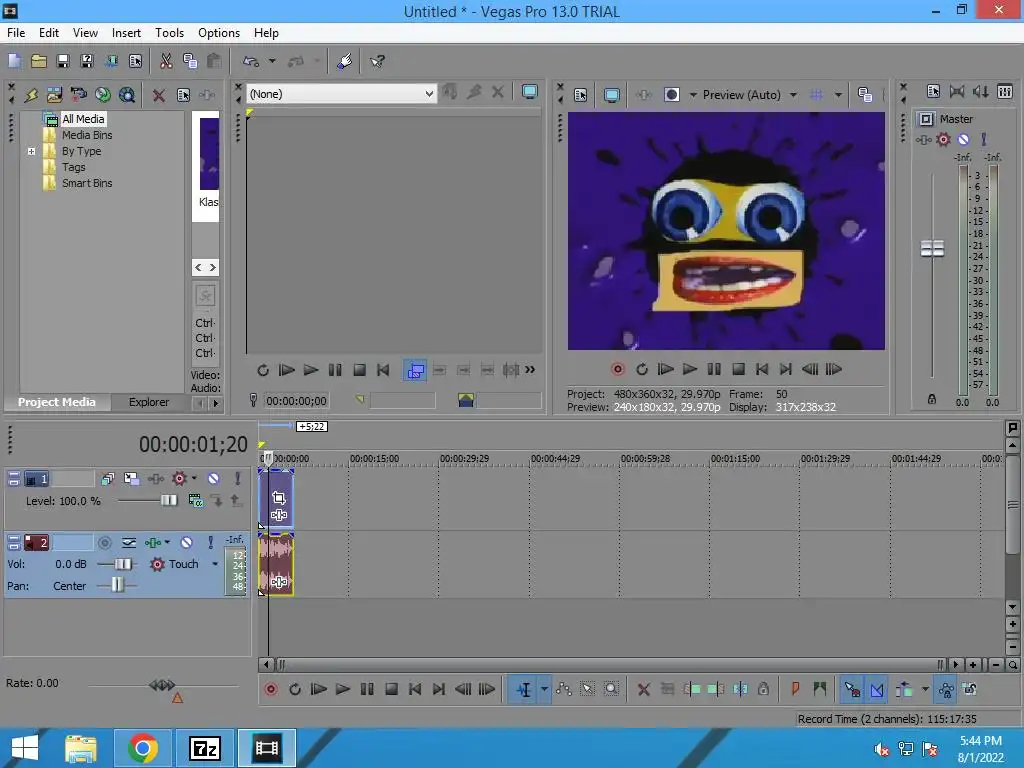Select All Media in tree
Image resolution: width=1024 pixels, height=768 pixels.
click(83, 119)
